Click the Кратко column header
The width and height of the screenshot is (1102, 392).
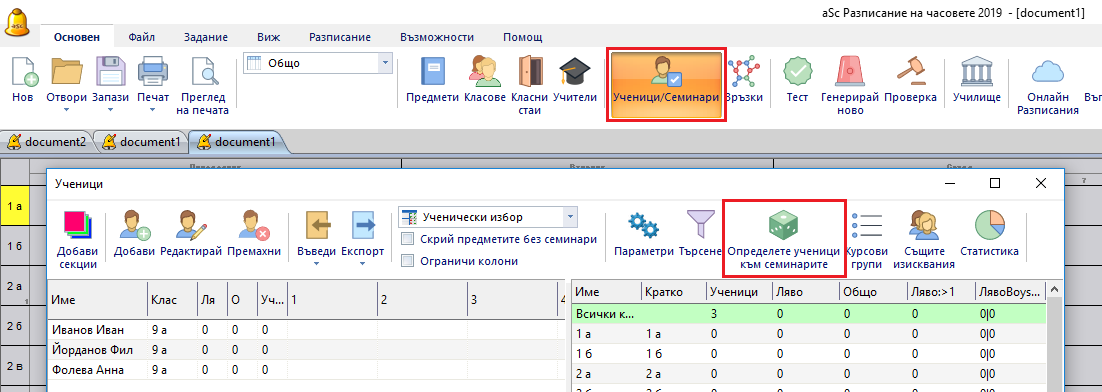tap(673, 291)
